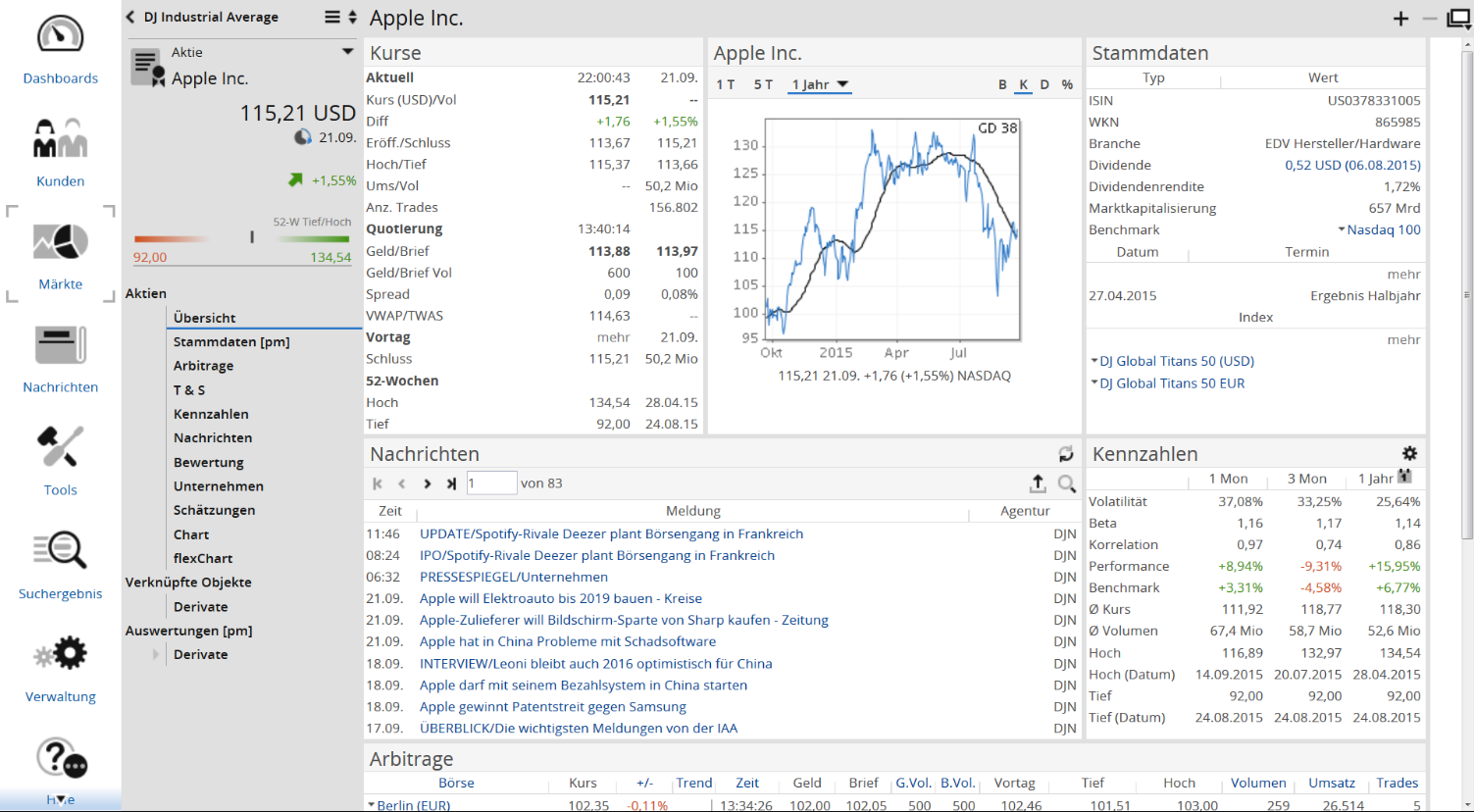Select Kennzahlen in the Aktien menu
Viewport: 1474px width, 812px height.
tap(211, 414)
